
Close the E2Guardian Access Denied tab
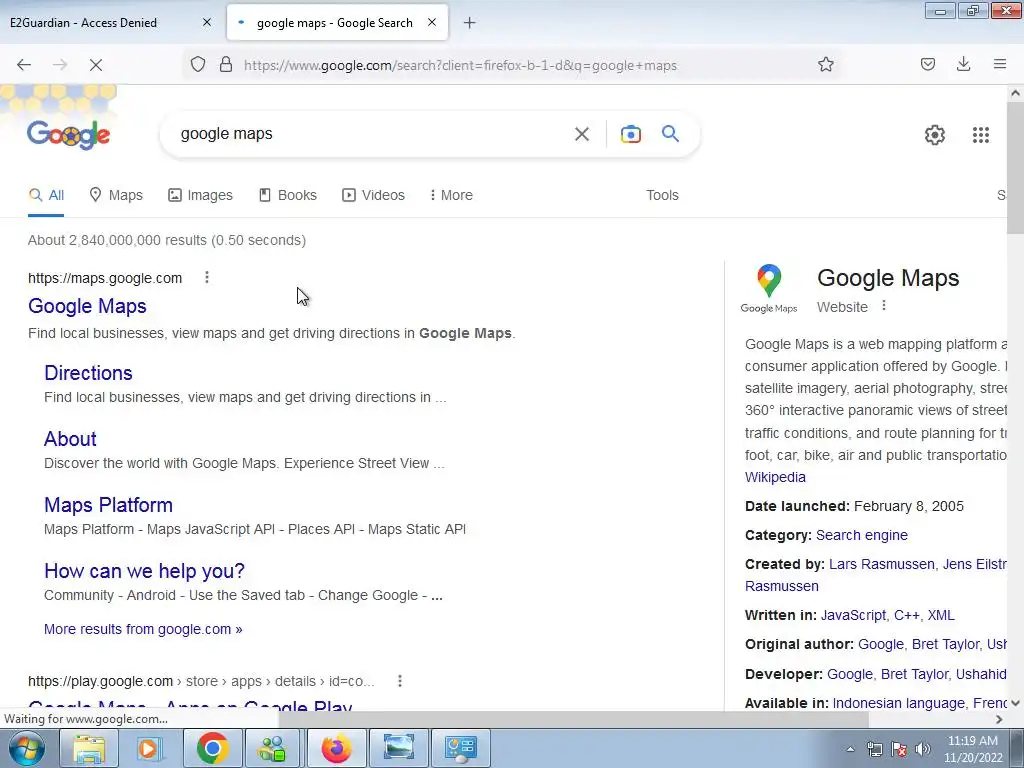(x=207, y=22)
